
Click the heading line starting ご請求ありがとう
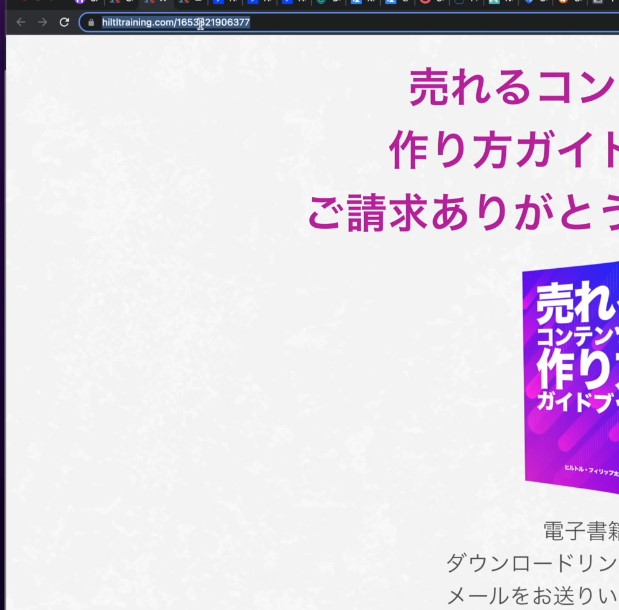[x=463, y=213]
